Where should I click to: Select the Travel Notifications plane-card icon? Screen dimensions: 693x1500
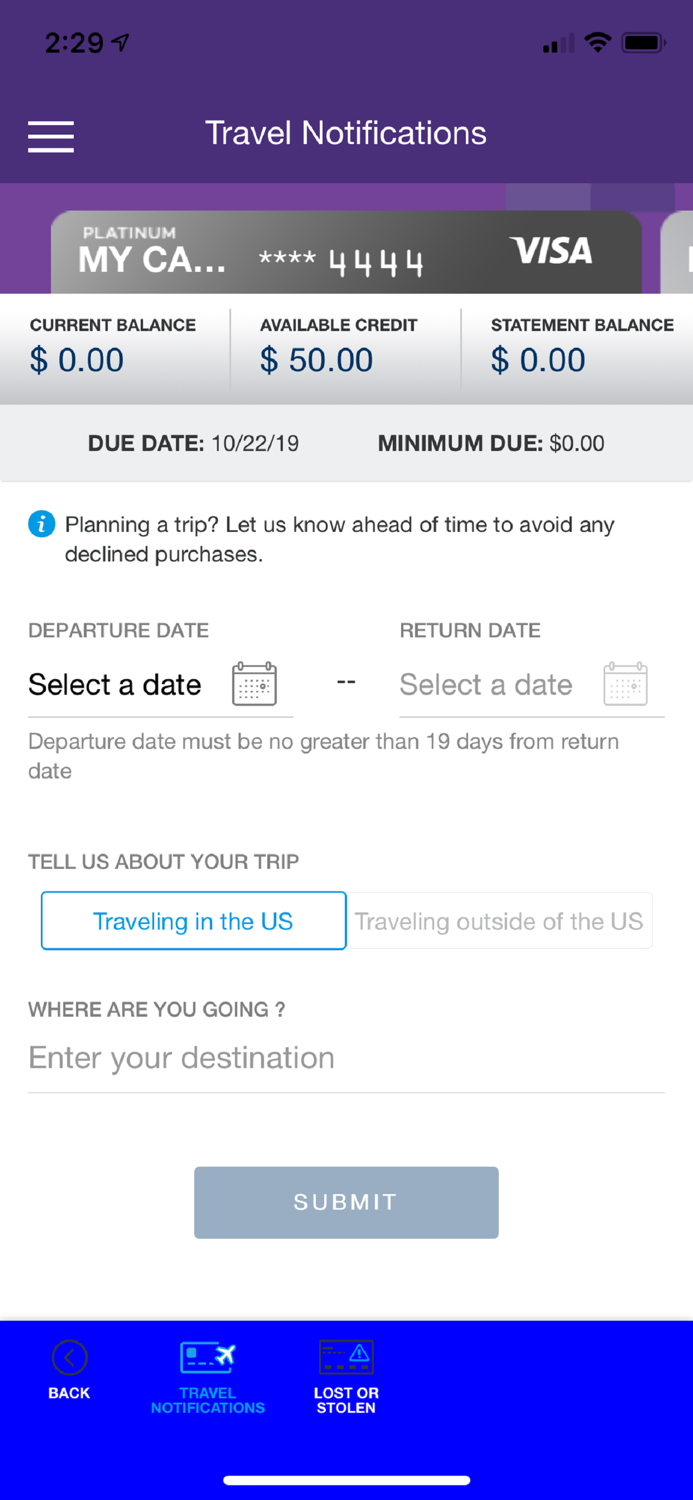[207, 1357]
